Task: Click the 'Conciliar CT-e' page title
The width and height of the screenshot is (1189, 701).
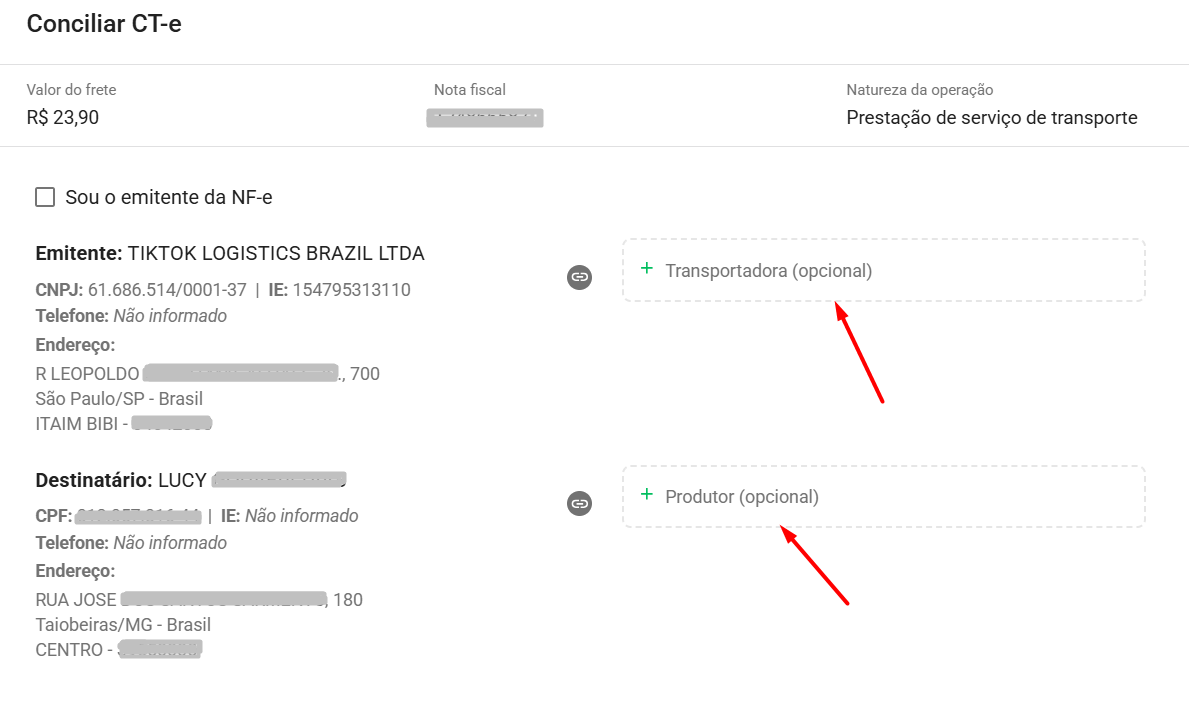Action: [104, 24]
